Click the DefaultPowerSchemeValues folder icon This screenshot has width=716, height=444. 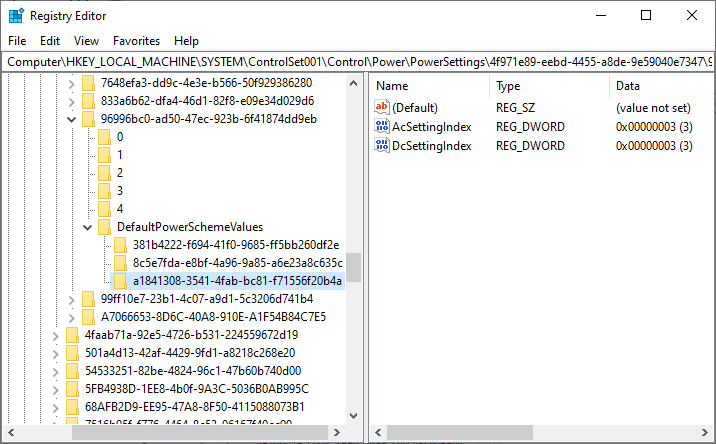[x=105, y=227]
